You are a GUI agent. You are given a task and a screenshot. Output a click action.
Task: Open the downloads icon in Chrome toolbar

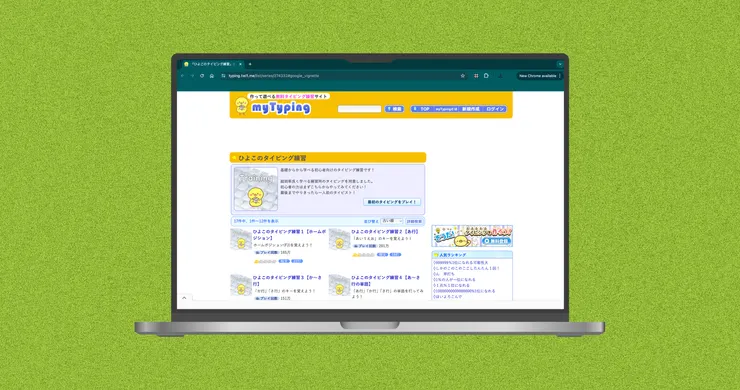click(x=500, y=76)
